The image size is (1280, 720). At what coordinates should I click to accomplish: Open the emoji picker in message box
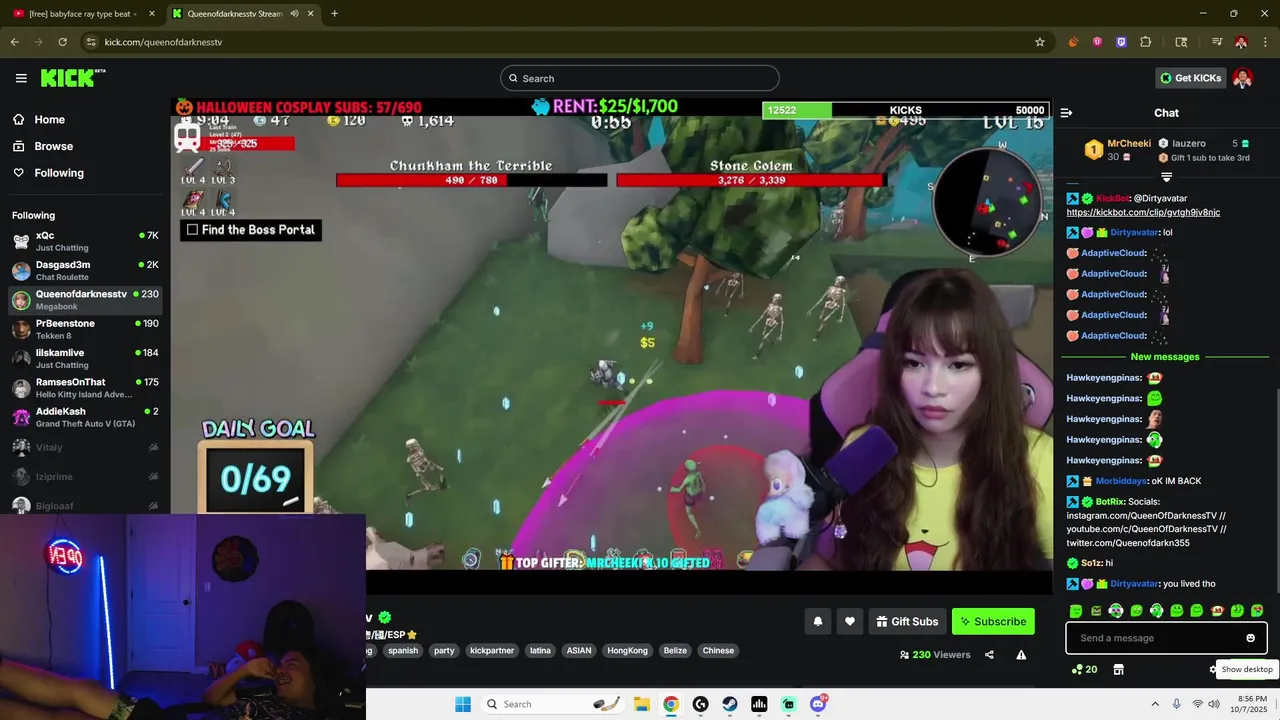point(1250,638)
